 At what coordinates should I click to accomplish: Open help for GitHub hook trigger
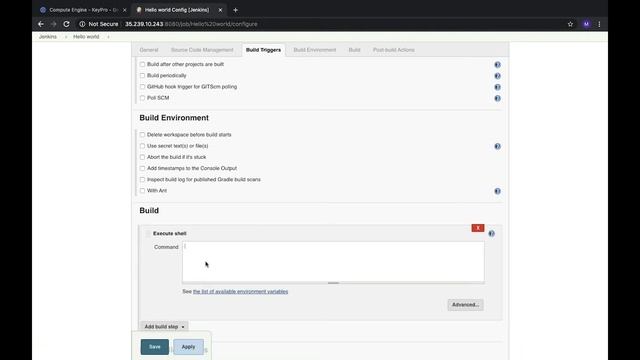click(497, 87)
